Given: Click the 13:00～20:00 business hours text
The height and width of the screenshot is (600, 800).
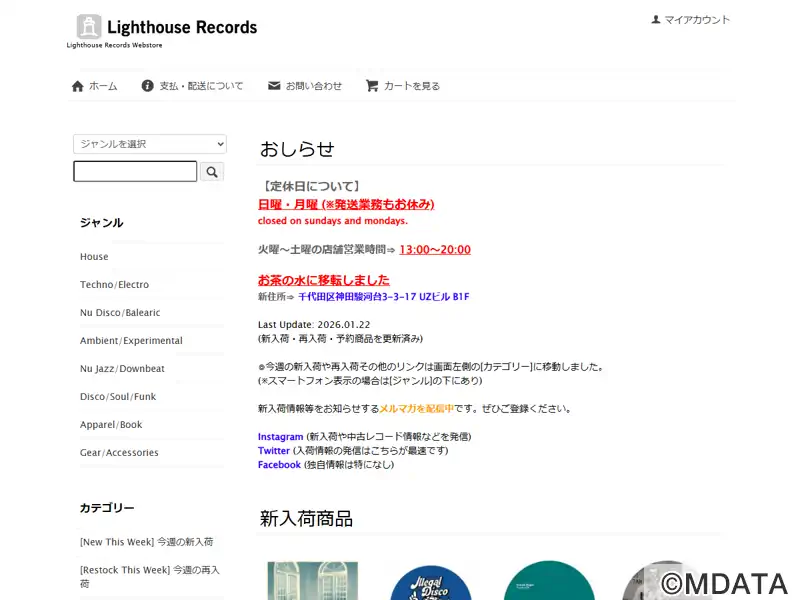Looking at the screenshot, I should [x=435, y=249].
